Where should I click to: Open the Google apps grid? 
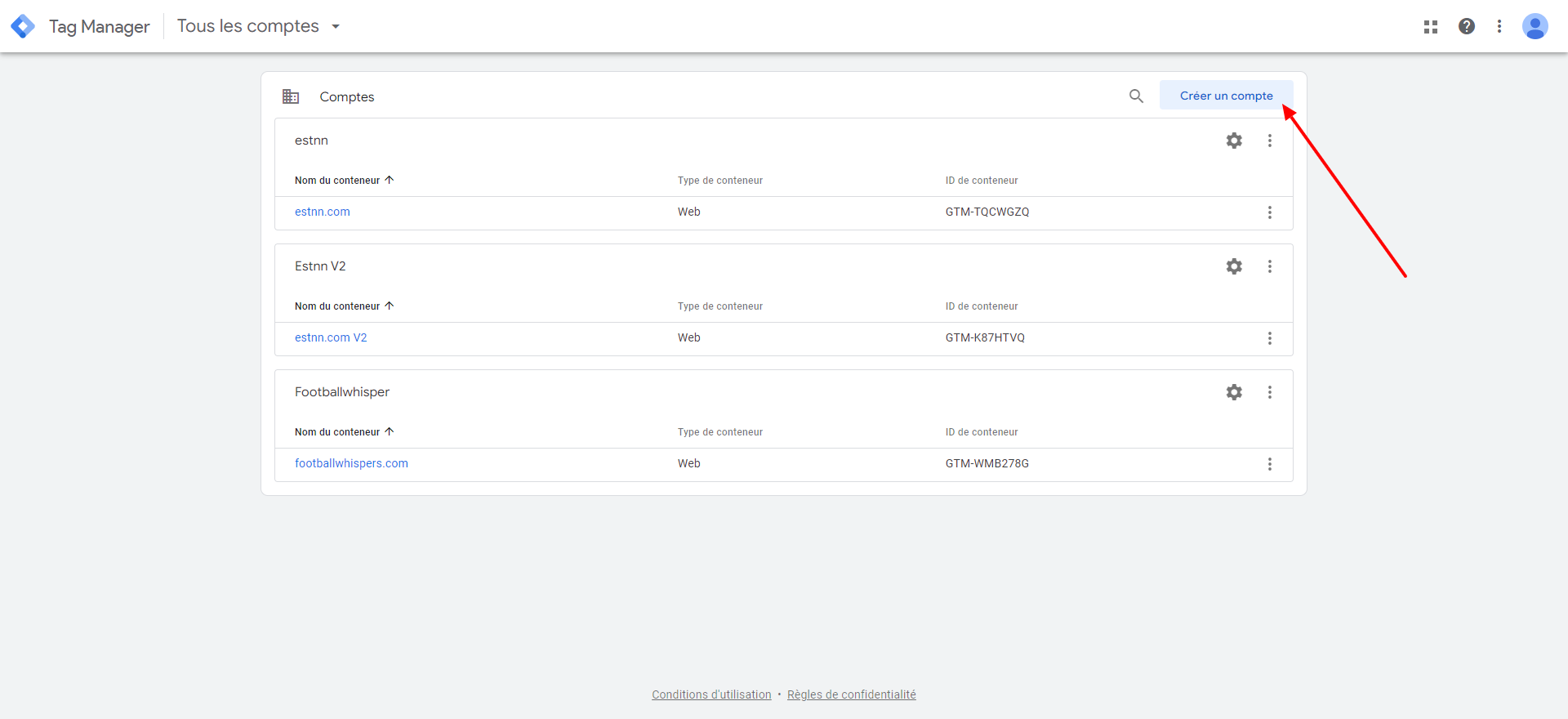tap(1431, 27)
